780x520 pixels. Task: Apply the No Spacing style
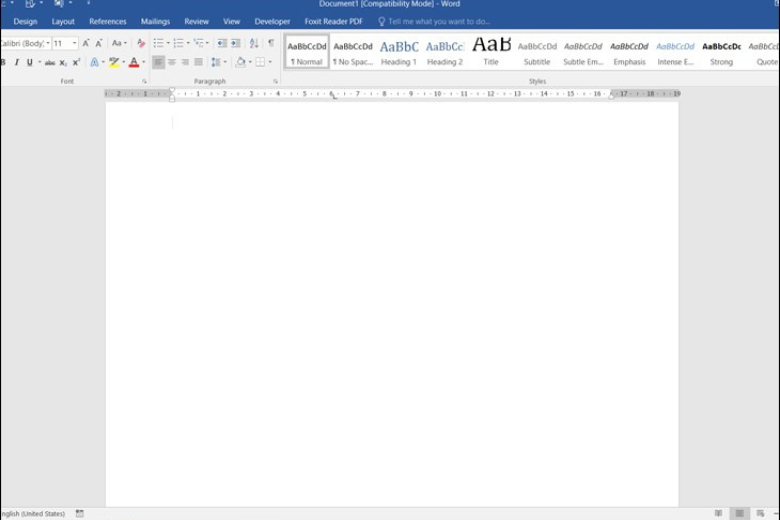coord(353,52)
